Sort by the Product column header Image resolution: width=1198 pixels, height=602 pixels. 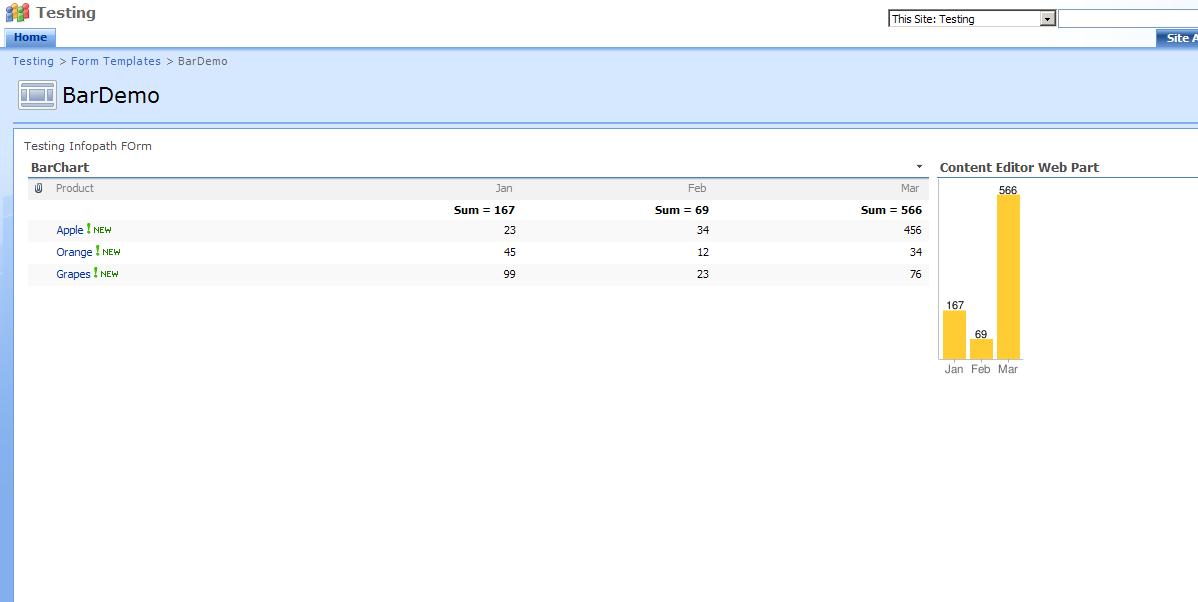(x=75, y=188)
